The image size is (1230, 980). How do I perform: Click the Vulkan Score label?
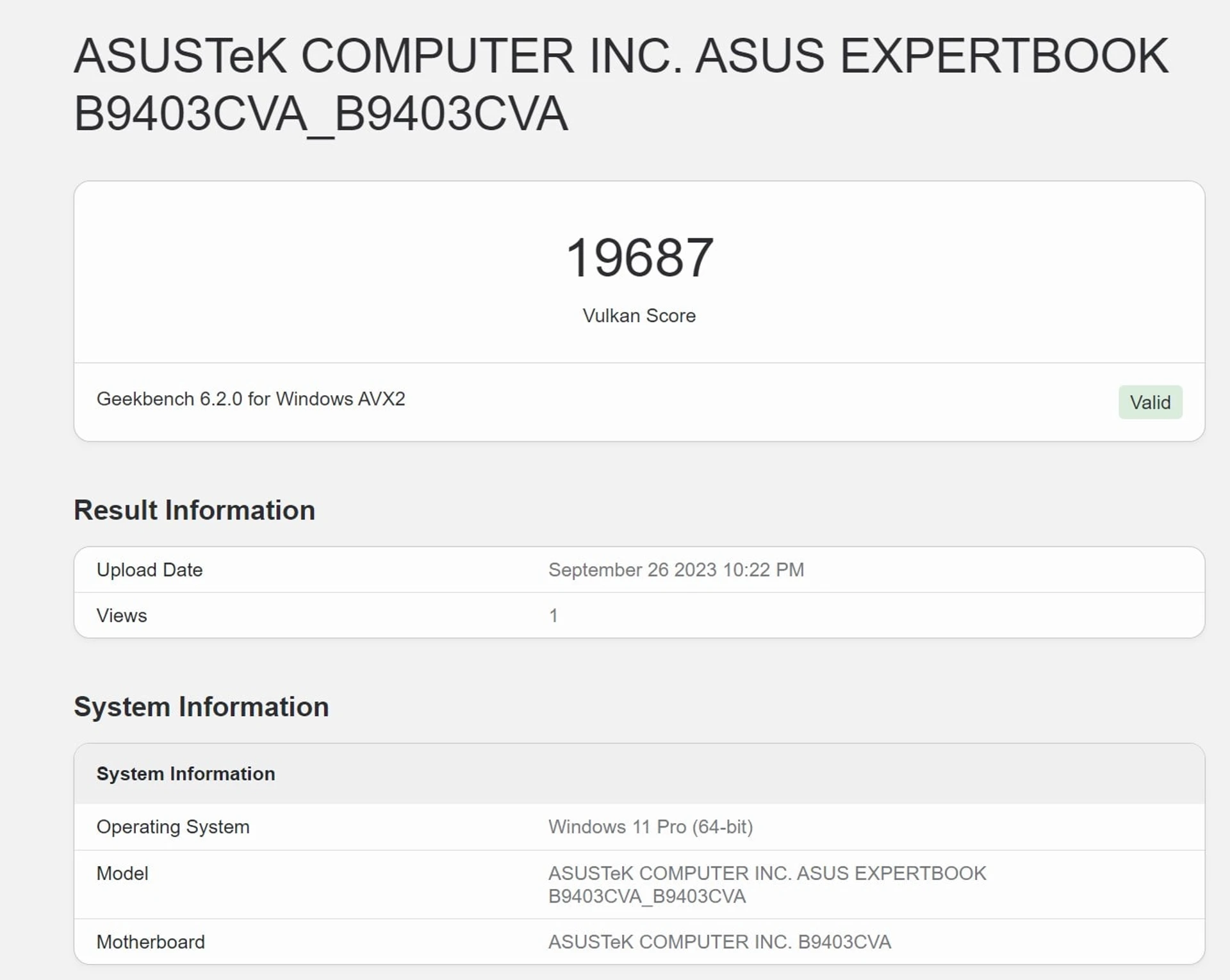[639, 316]
